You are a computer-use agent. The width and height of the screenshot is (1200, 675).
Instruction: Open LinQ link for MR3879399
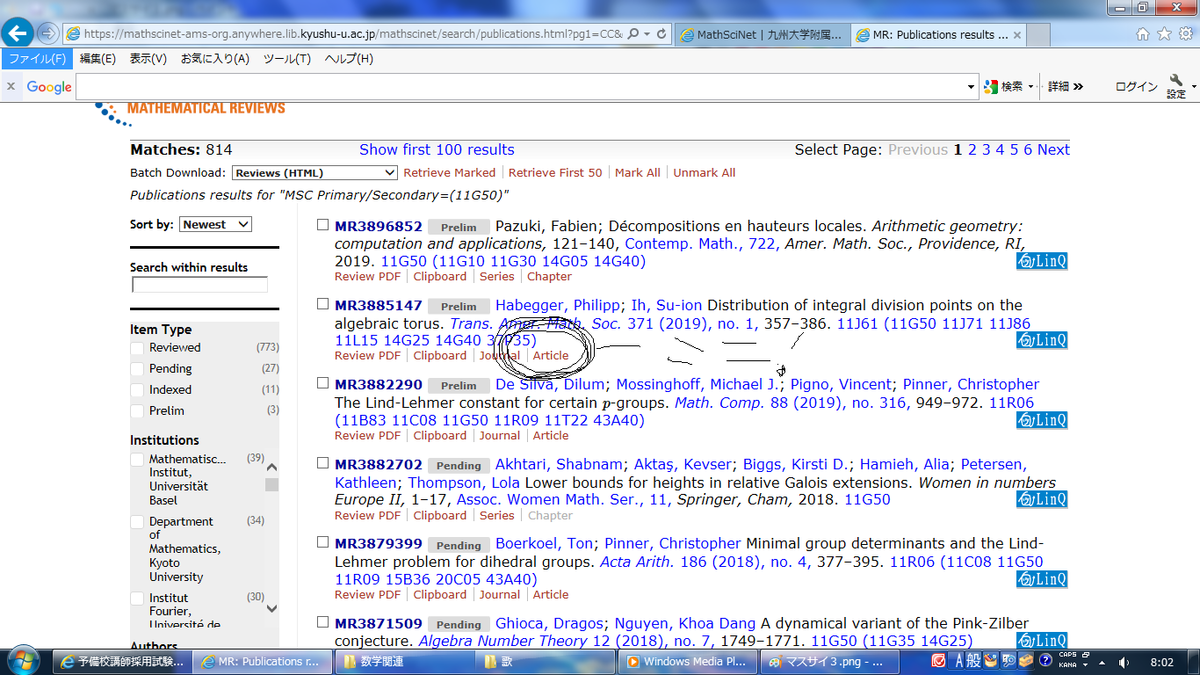(x=1041, y=579)
